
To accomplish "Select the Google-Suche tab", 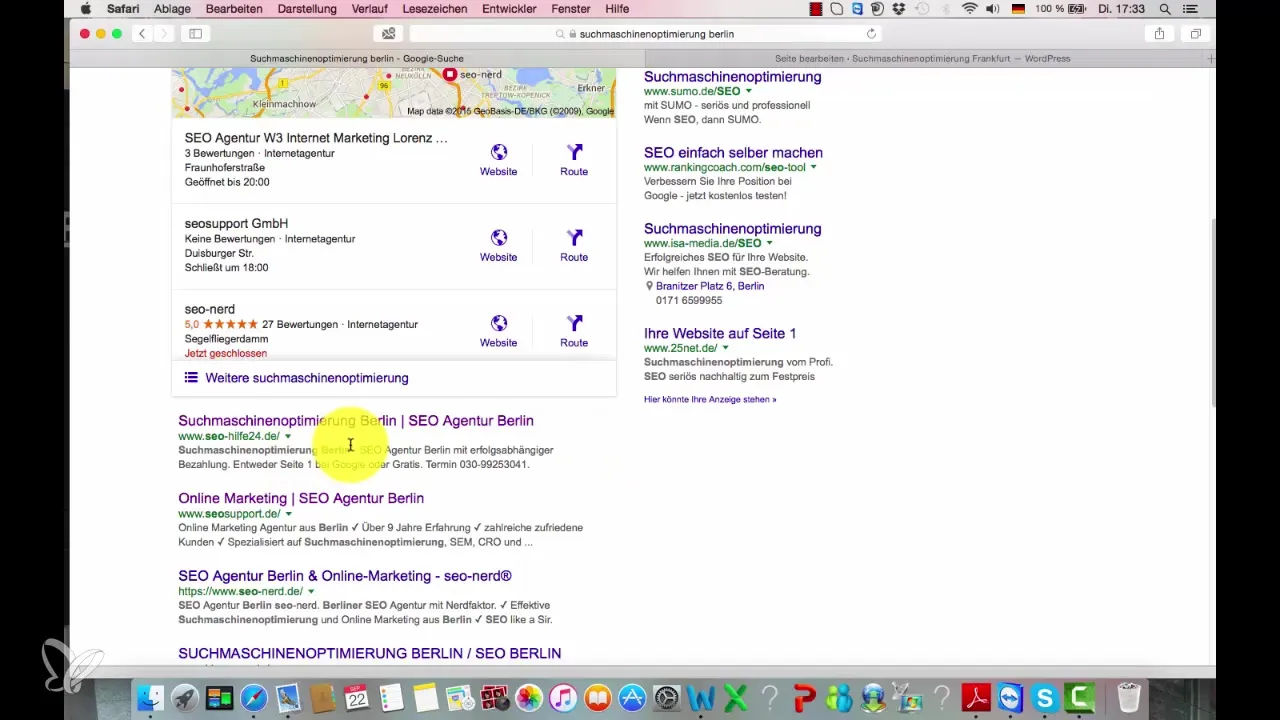I will click(x=357, y=59).
